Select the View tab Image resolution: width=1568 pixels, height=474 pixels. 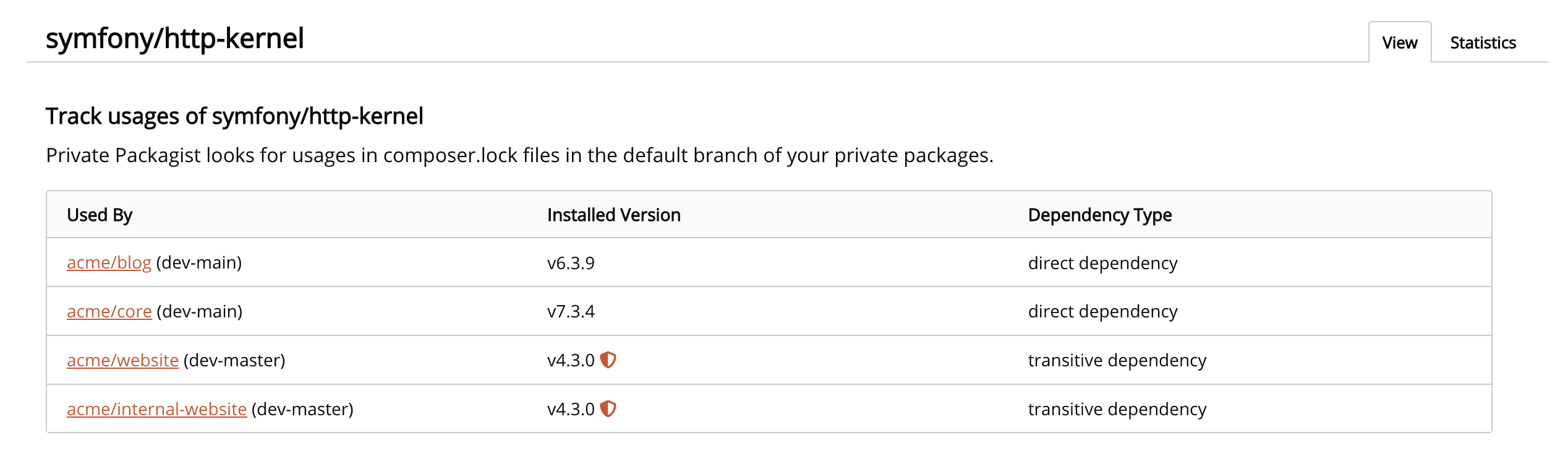tap(1399, 42)
